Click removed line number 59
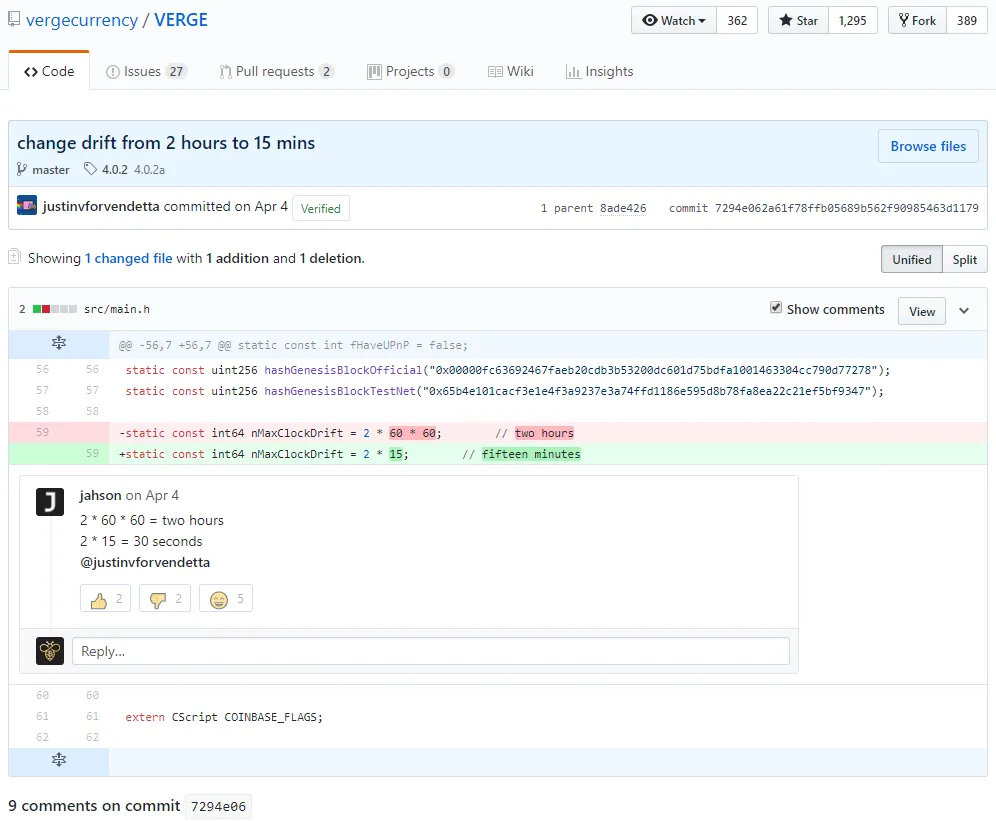Screen dimensions: 996x821 (43, 432)
